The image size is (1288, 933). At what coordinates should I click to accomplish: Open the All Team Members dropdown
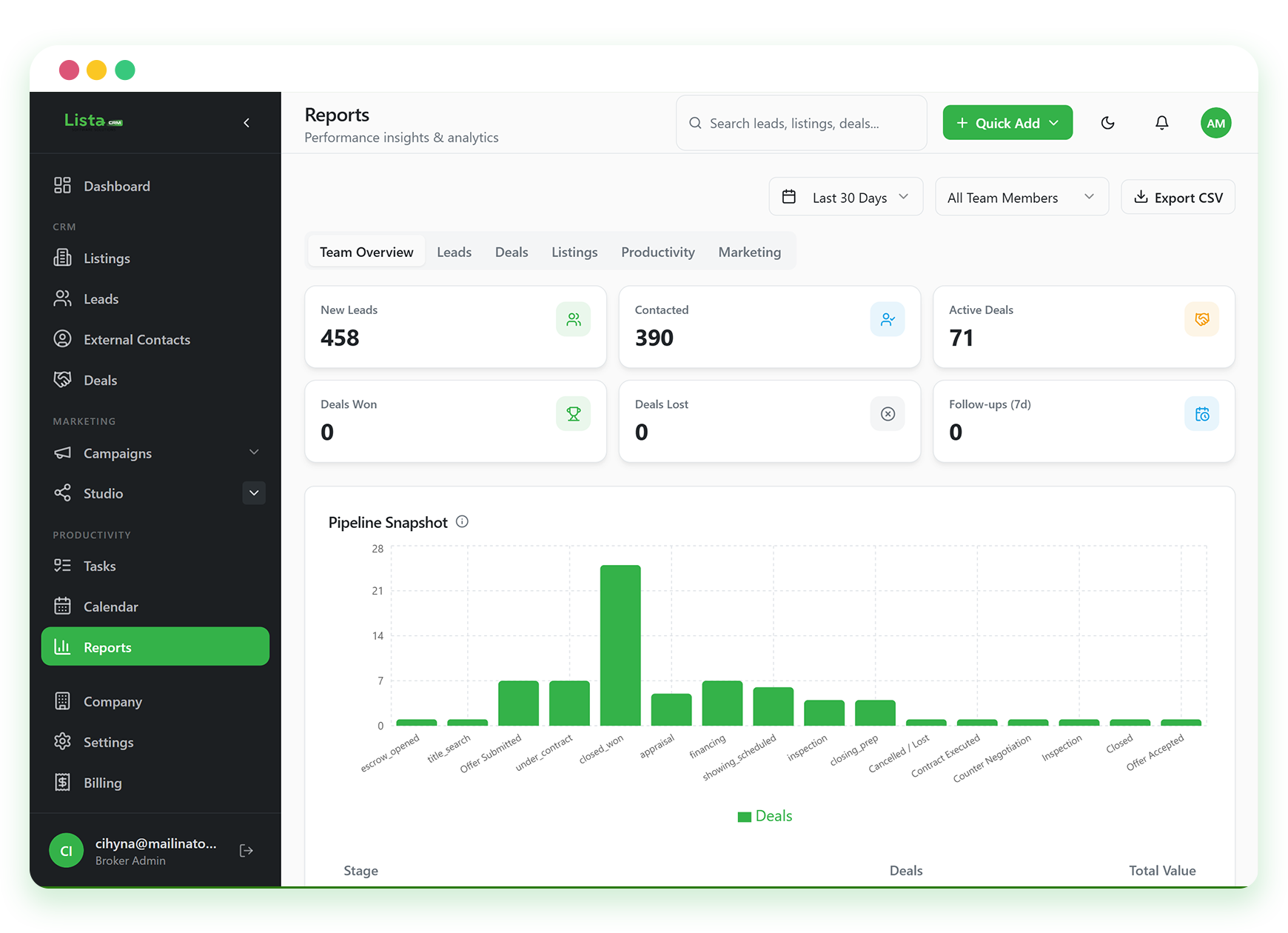click(1022, 197)
